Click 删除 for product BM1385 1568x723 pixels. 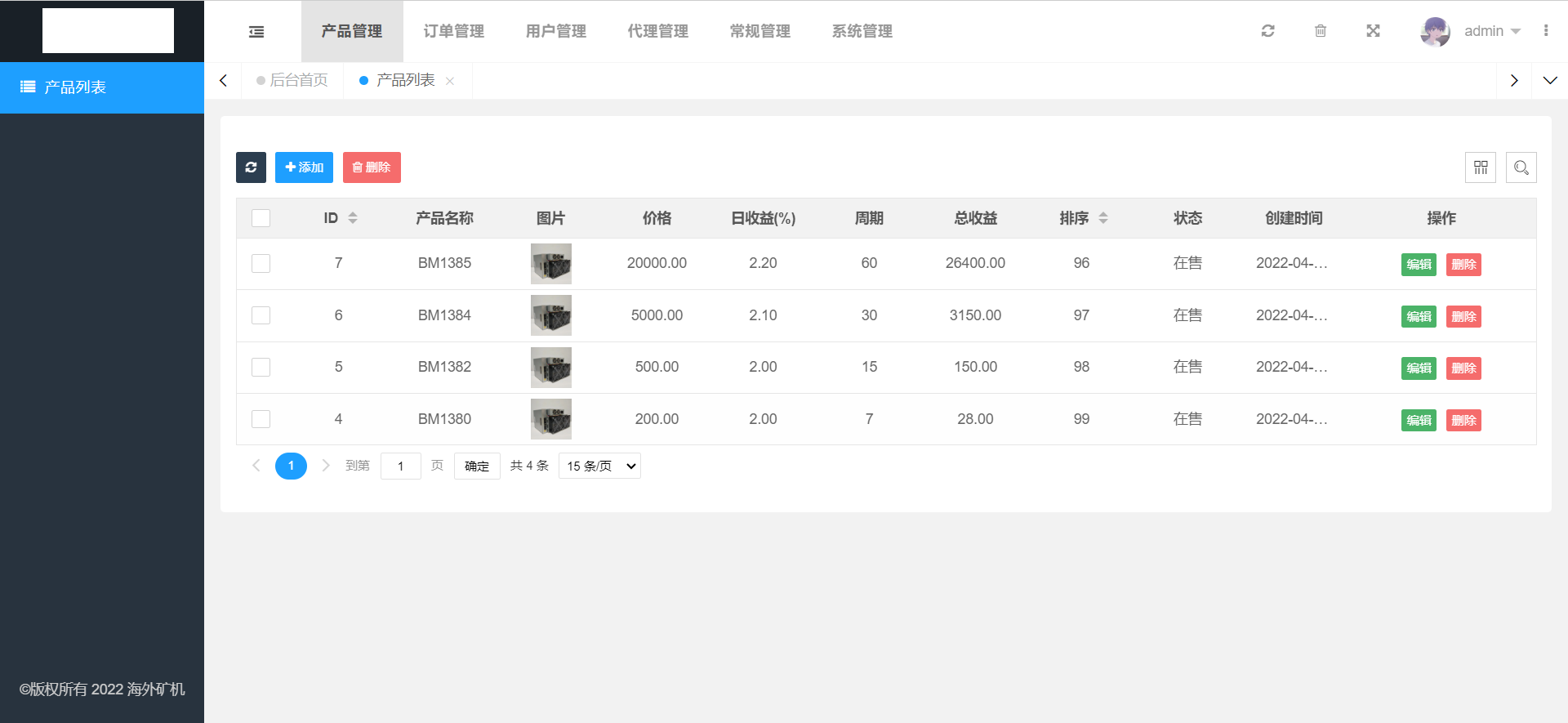[x=1463, y=265]
